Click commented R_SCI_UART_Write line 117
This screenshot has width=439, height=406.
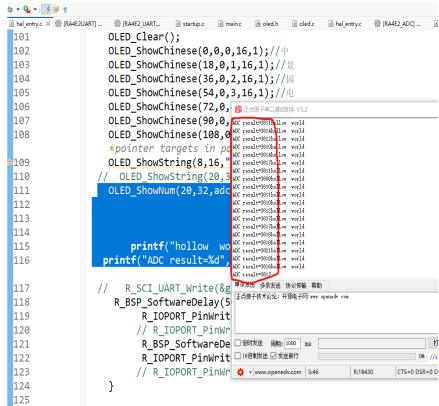click(164, 288)
